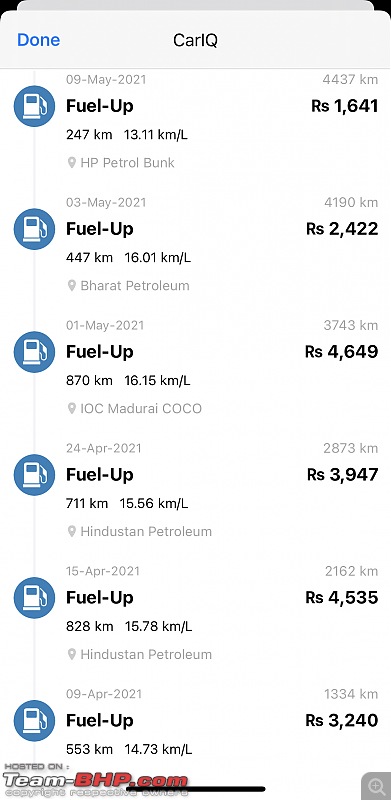Select Bharat Petroleum station label
Image resolution: width=391 pixels, height=800 pixels.
(x=135, y=286)
